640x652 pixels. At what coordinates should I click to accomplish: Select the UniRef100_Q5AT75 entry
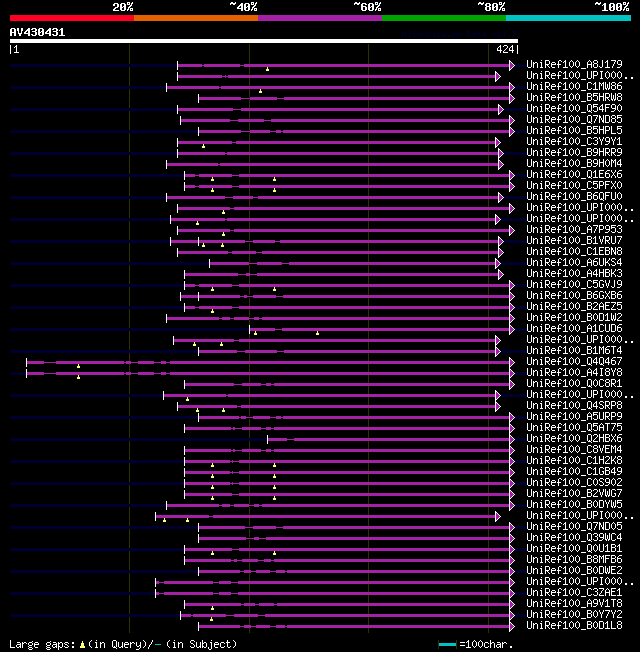click(x=574, y=428)
